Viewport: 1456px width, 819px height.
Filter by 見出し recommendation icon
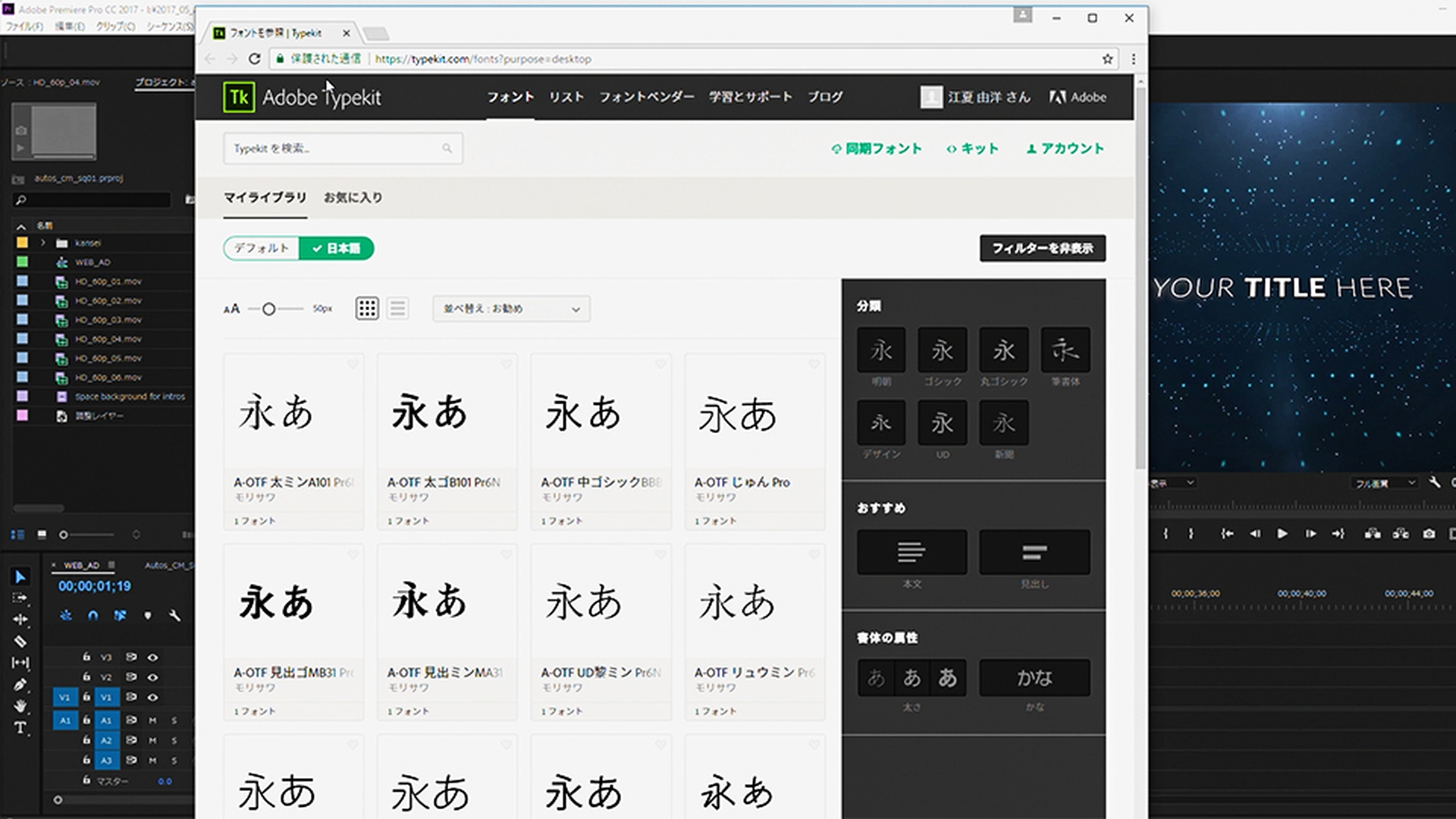1034,552
